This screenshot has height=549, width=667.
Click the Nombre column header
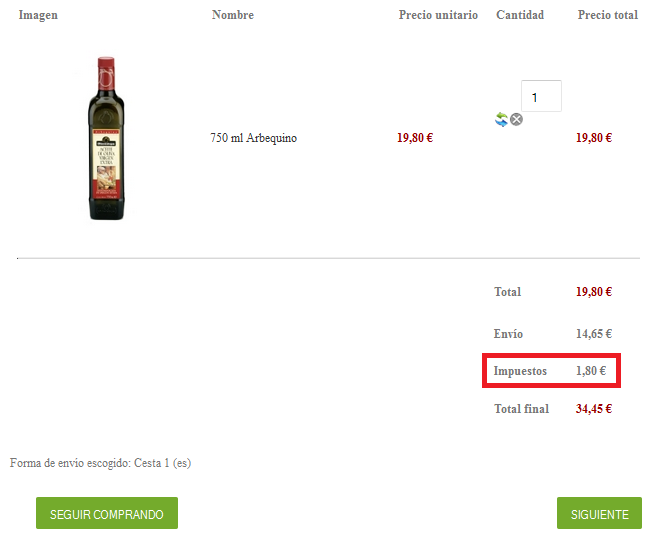click(233, 15)
